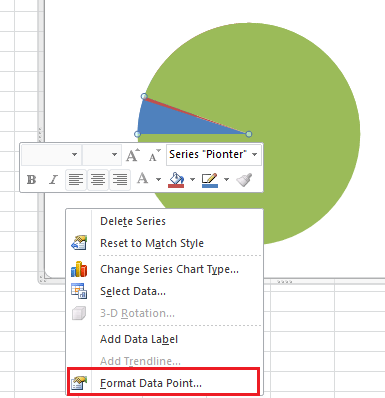Align text right in mini toolbar
This screenshot has height=398, width=385.
pyautogui.click(x=120, y=180)
